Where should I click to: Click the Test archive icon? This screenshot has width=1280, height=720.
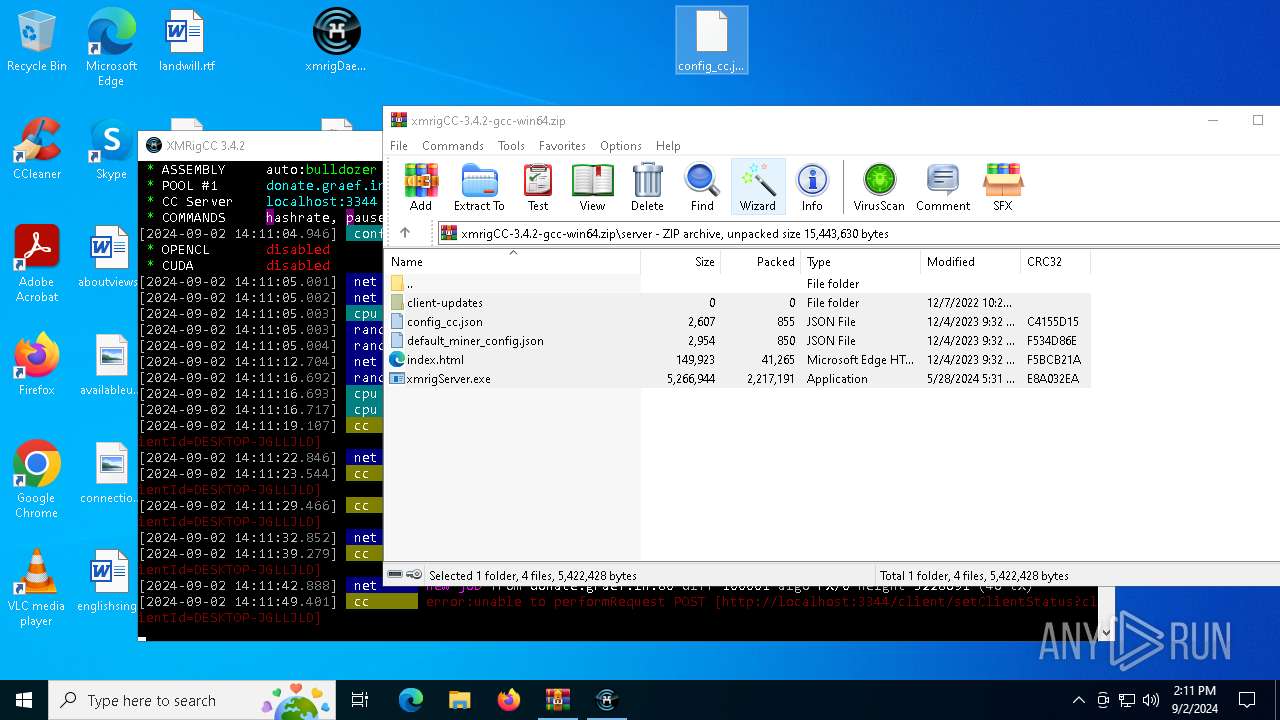pyautogui.click(x=538, y=187)
